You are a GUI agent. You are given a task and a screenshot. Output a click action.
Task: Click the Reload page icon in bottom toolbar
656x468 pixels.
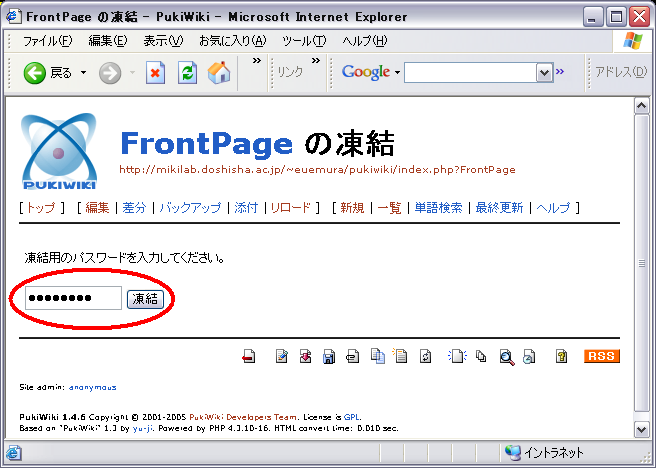(x=425, y=356)
